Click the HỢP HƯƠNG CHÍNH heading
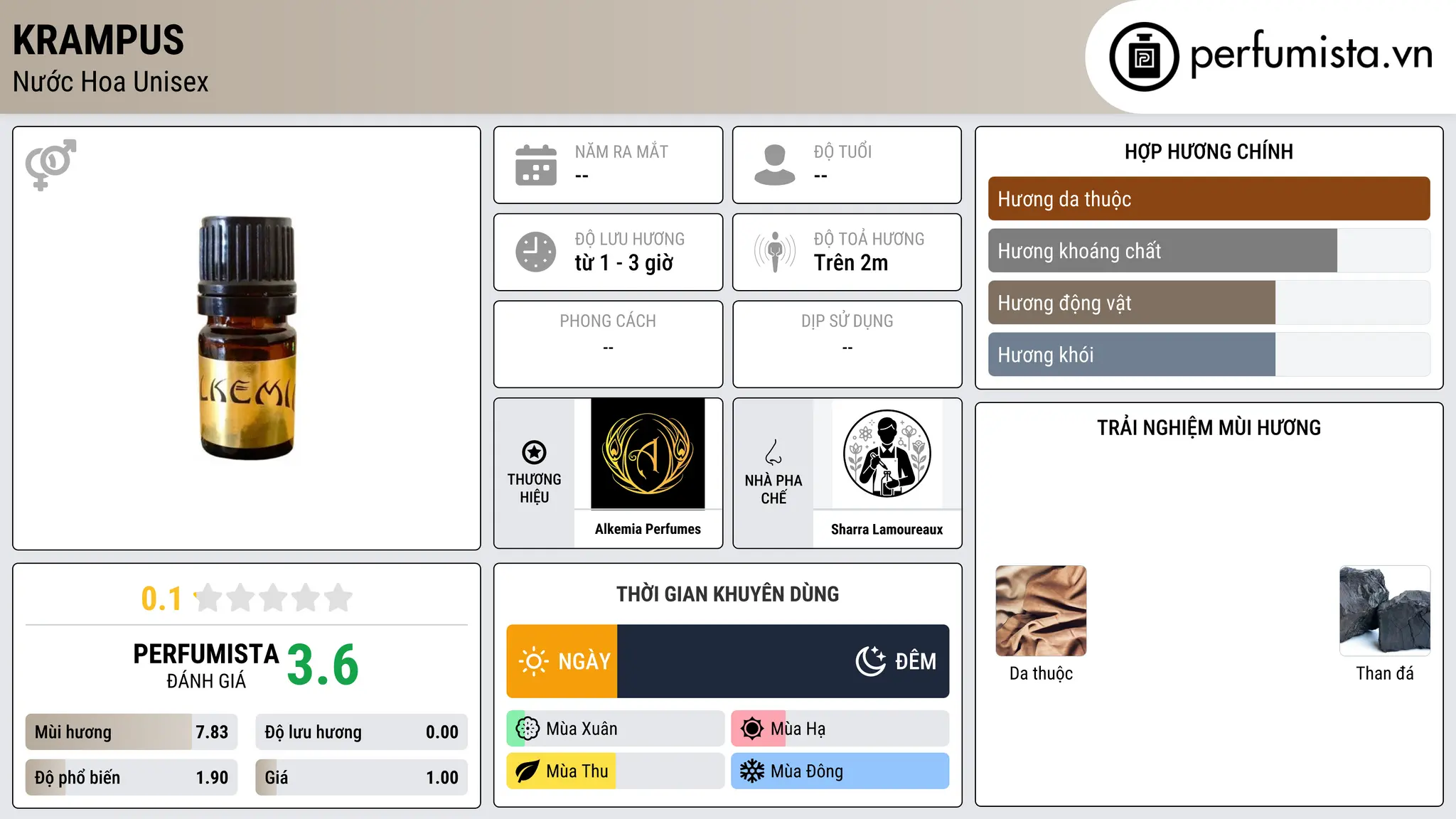The width and height of the screenshot is (1456, 819). click(1209, 152)
